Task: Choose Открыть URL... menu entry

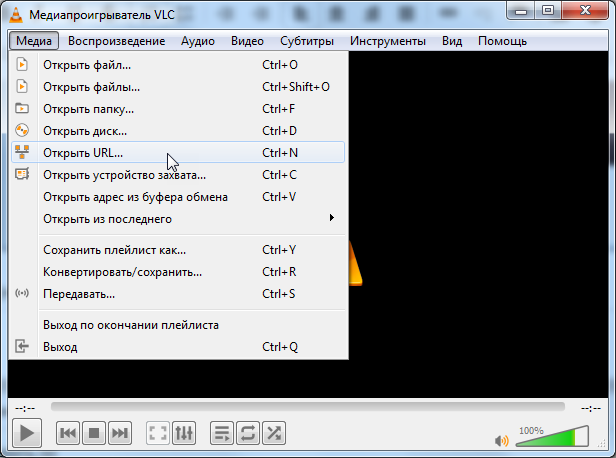Action: (178, 152)
